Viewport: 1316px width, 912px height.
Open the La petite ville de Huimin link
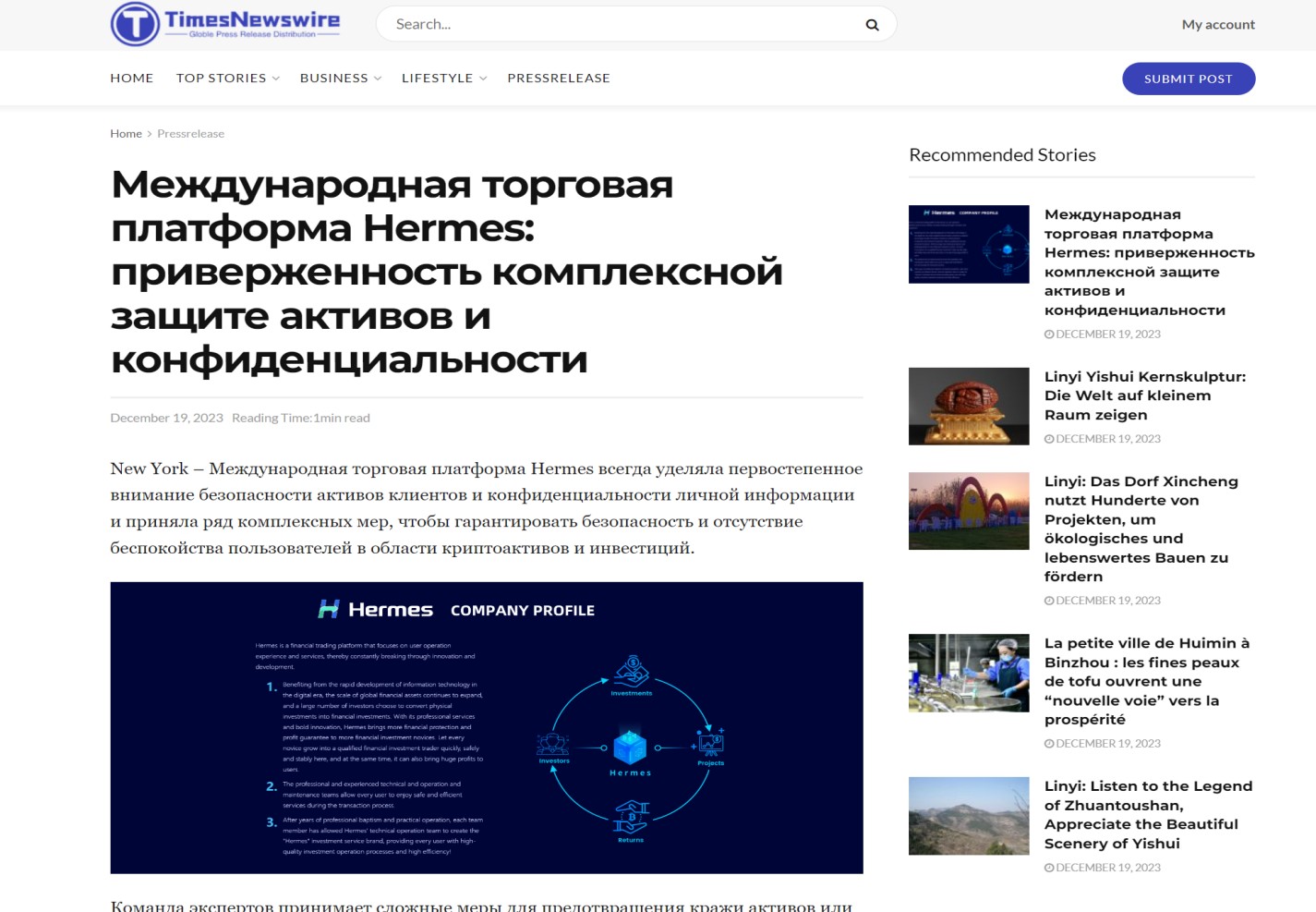point(1147,682)
